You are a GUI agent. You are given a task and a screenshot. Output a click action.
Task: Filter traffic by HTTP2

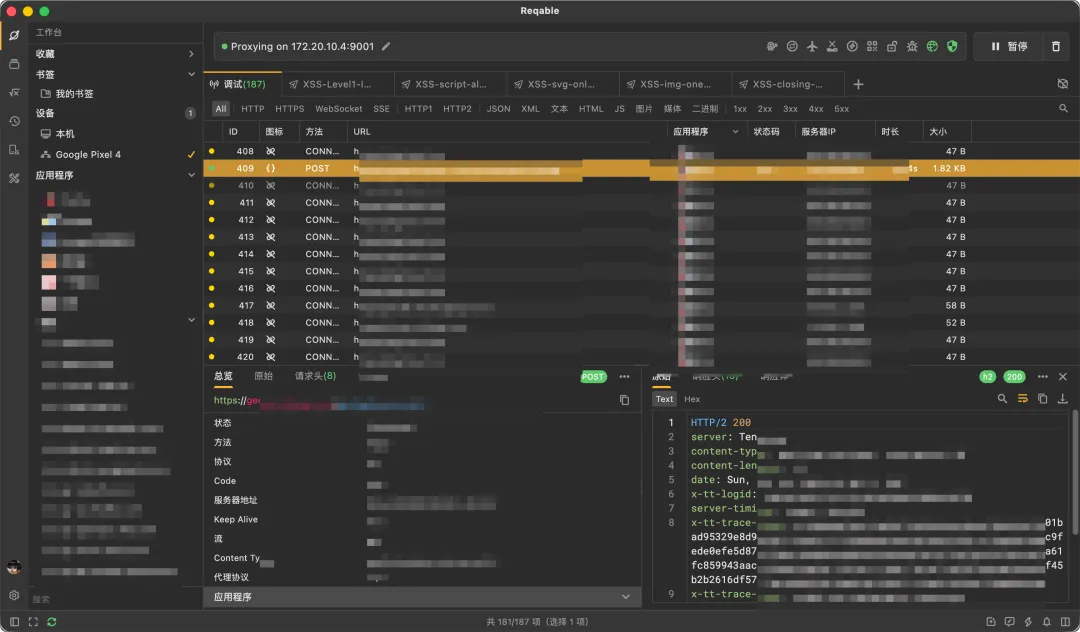[x=457, y=109]
